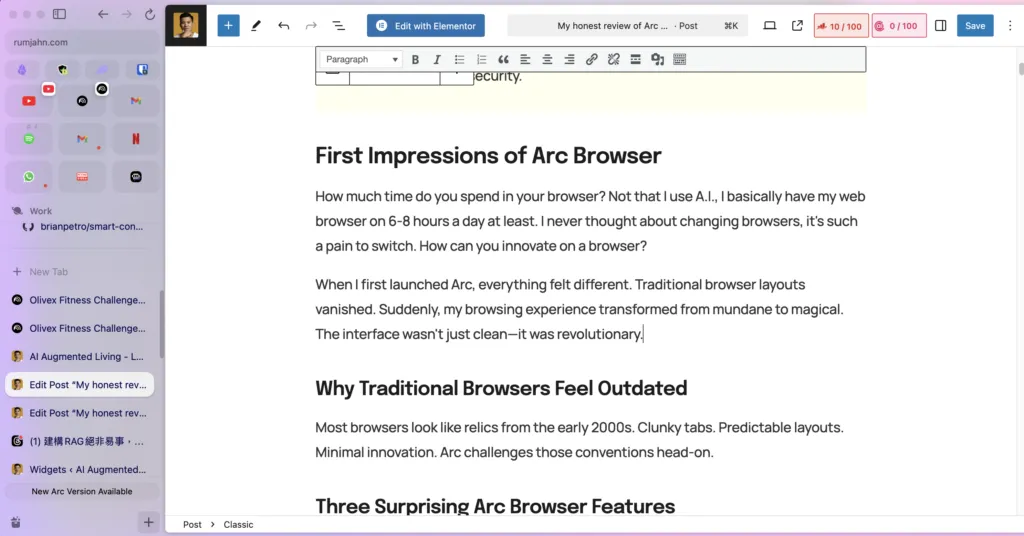Toggle the settings sidebar panel
Image resolution: width=1024 pixels, height=536 pixels.
click(x=940, y=26)
